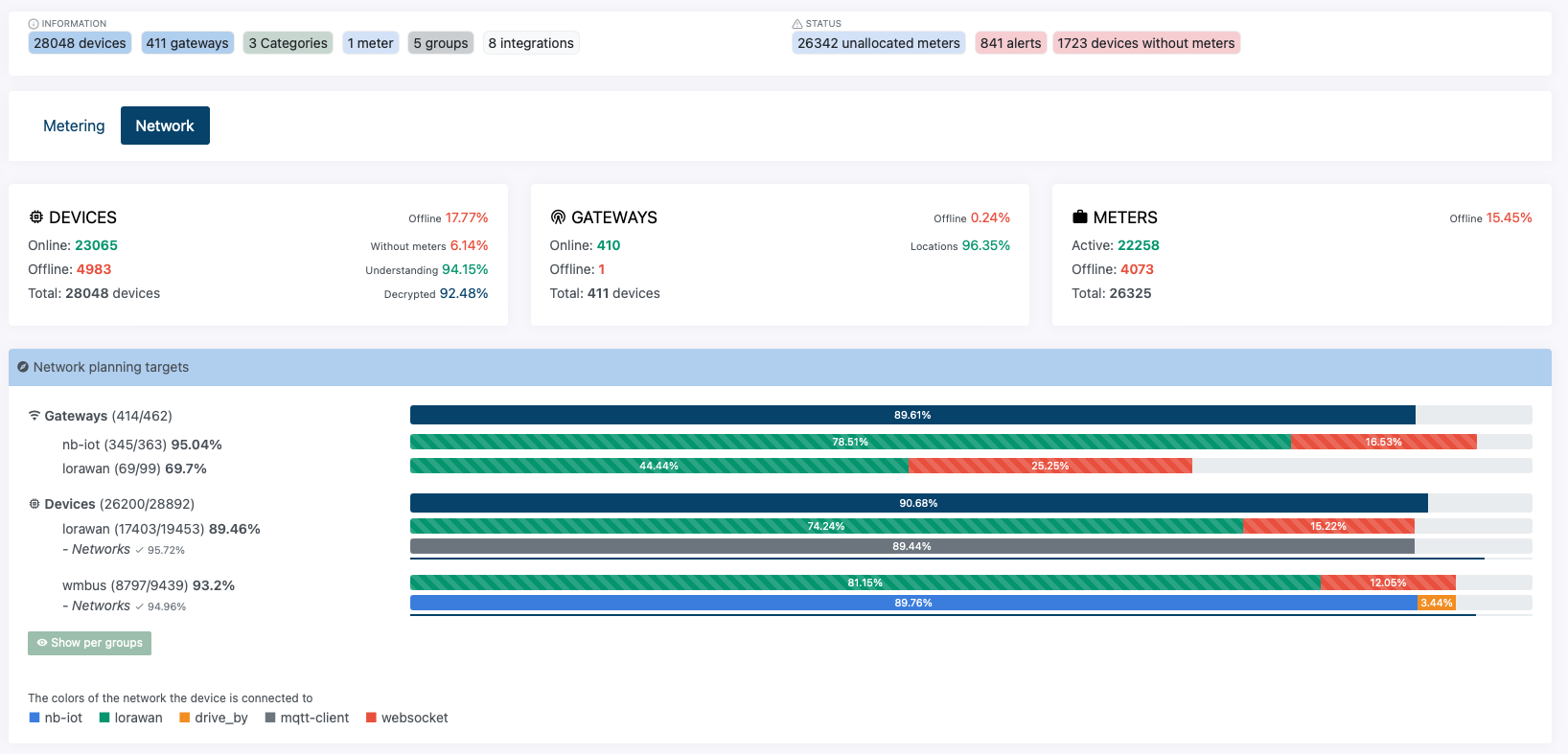Open the 1723 devices without meters badge
The image size is (1568, 754).
tap(1146, 43)
